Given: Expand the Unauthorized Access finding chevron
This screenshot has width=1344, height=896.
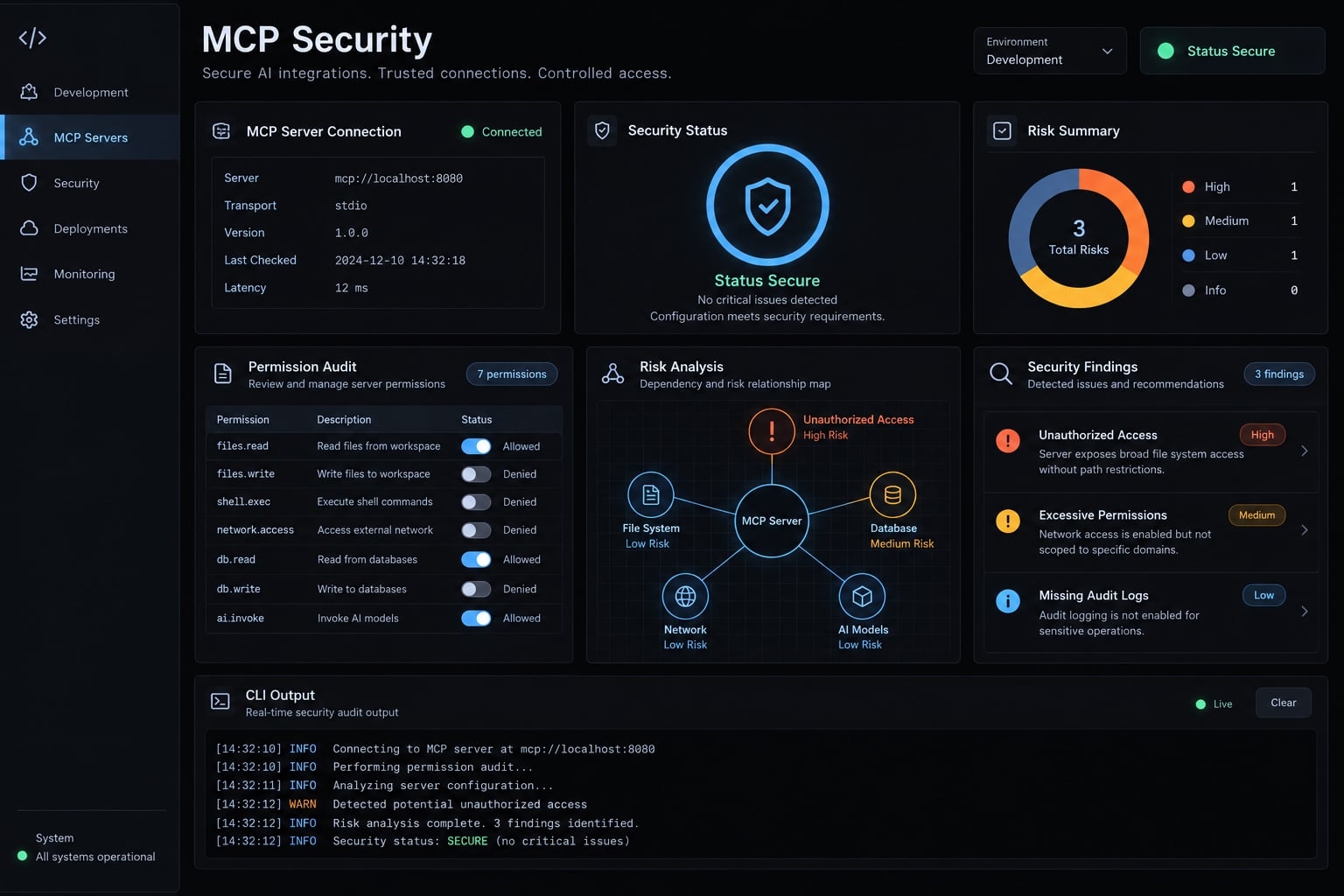Looking at the screenshot, I should [1305, 451].
